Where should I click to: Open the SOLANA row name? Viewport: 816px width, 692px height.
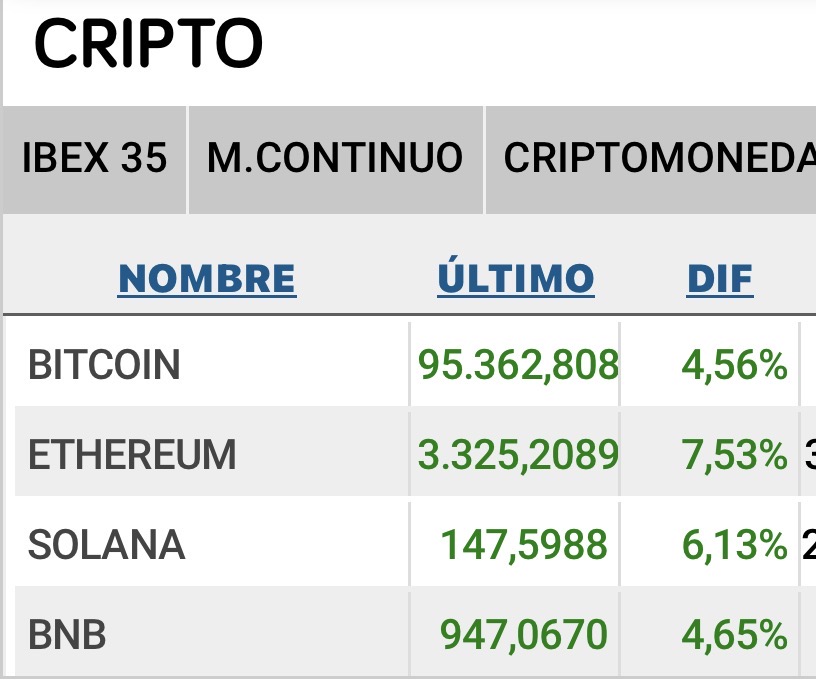(x=106, y=545)
